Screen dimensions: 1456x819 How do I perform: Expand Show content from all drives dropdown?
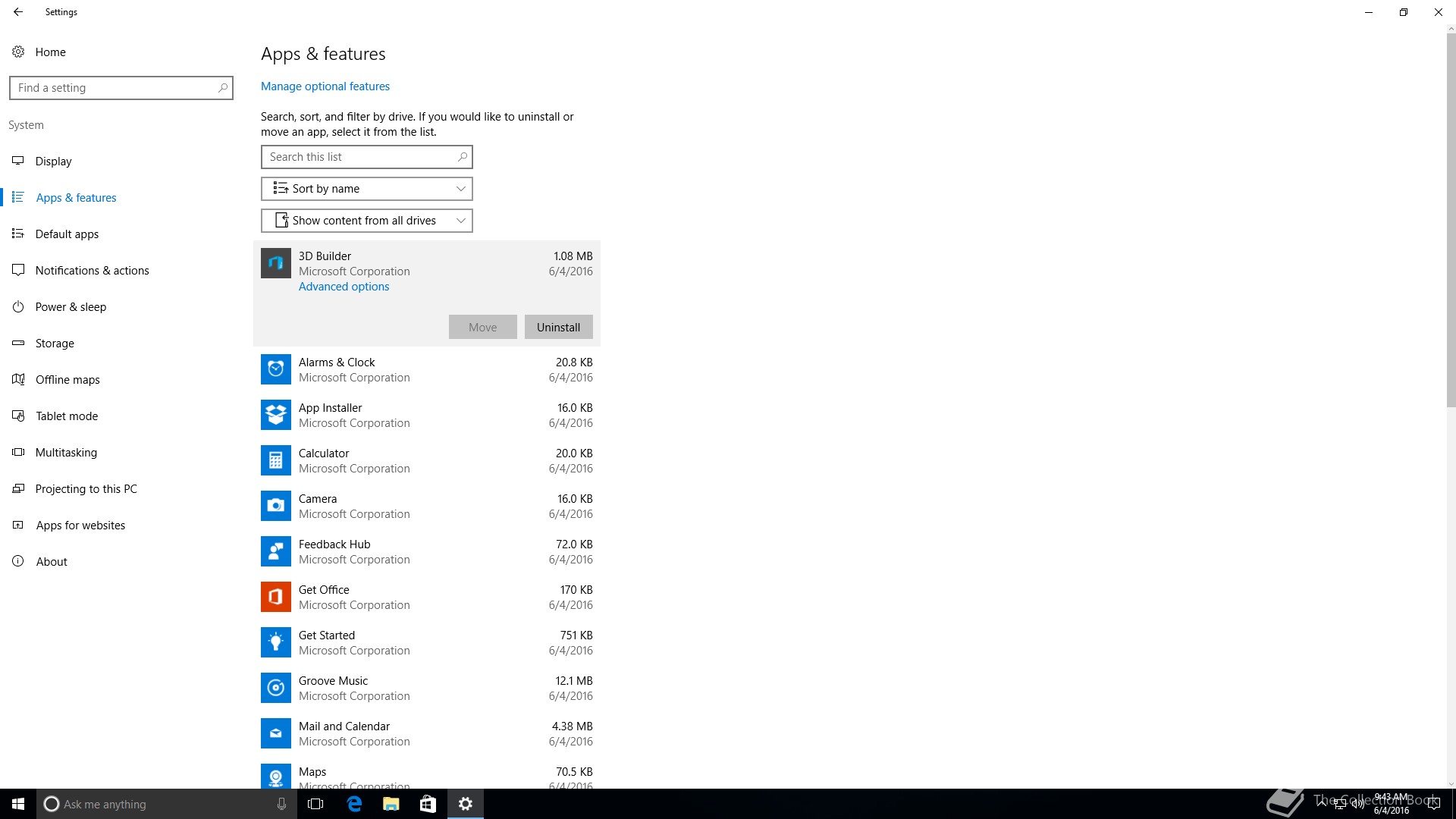(366, 221)
